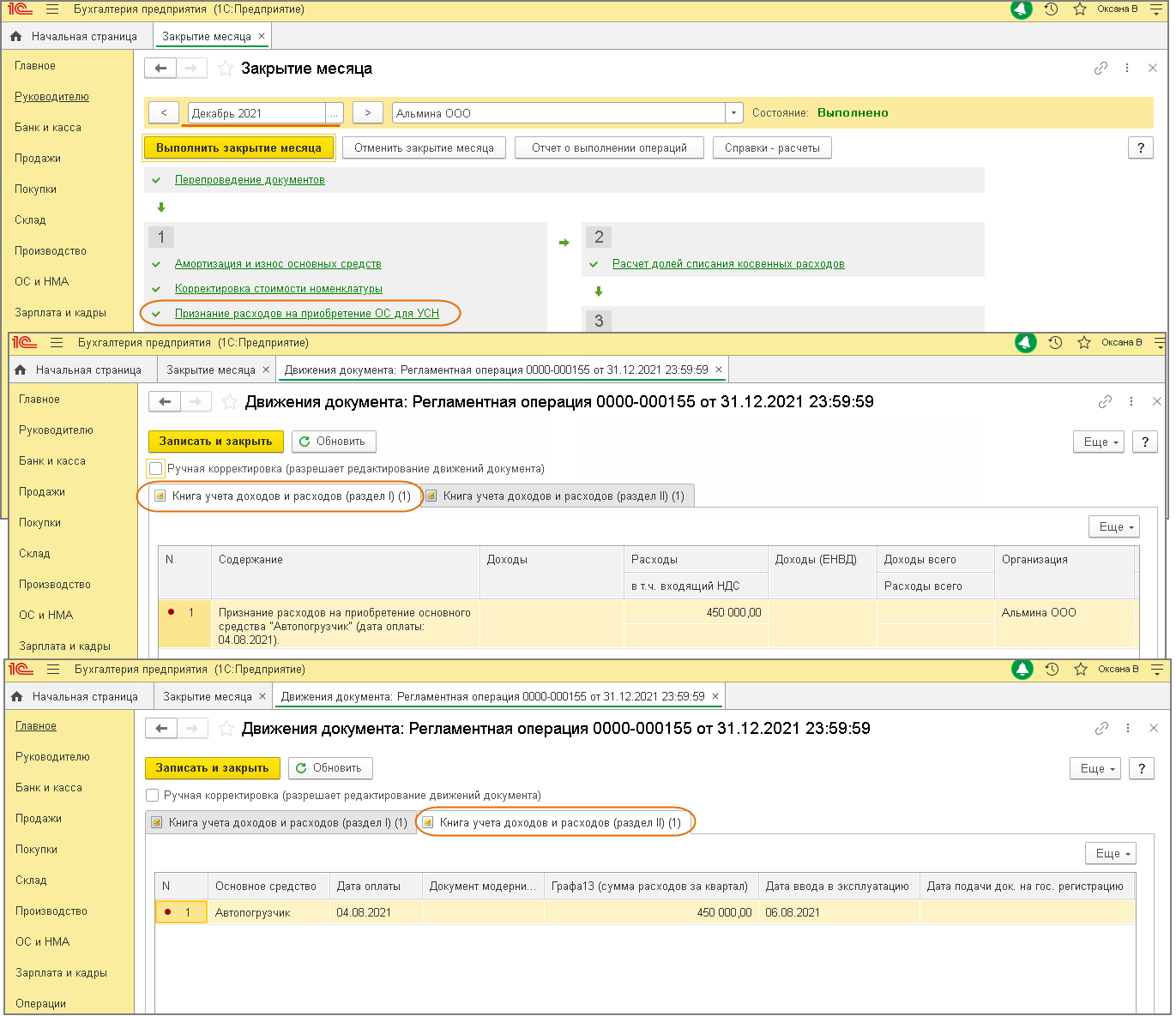The width and height of the screenshot is (1176, 1016).
Task: Open Руководителю section in top window sidebar
Action: click(x=51, y=97)
